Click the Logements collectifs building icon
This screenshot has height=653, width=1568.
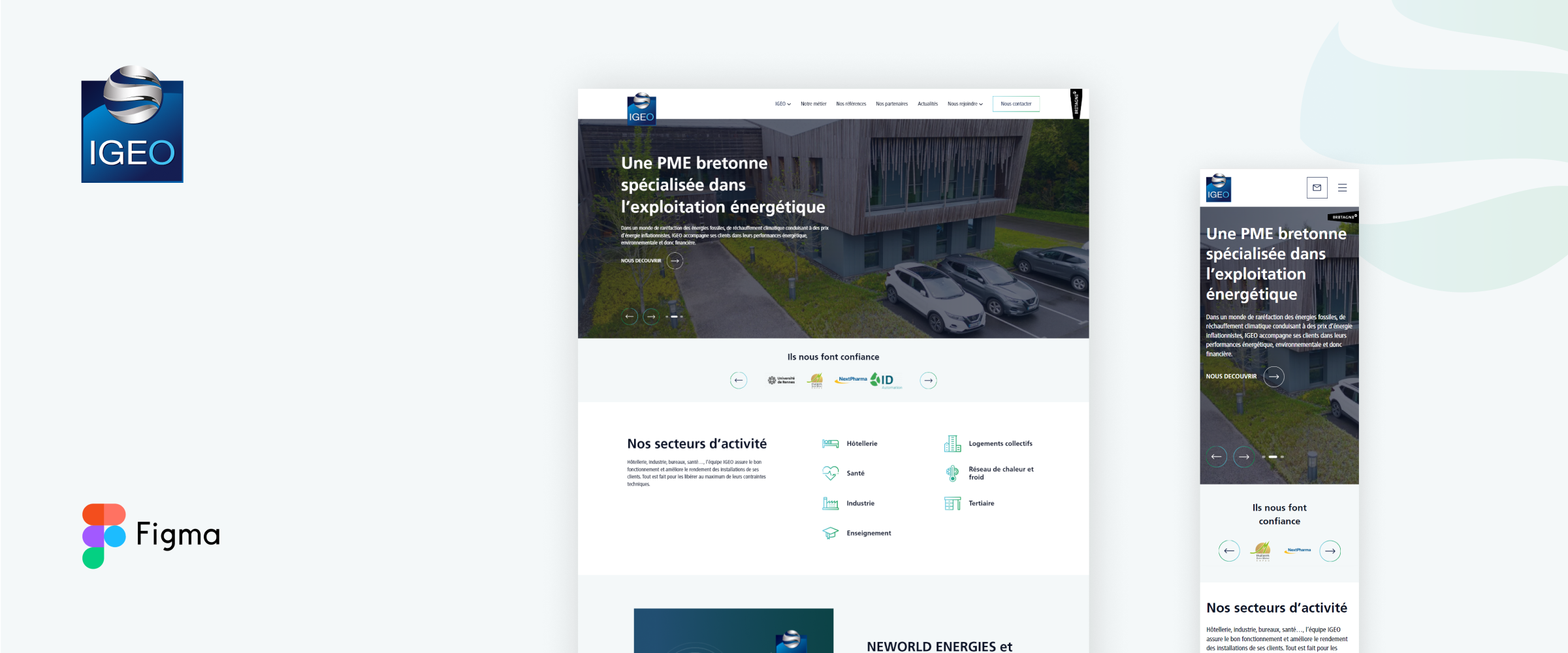(952, 444)
